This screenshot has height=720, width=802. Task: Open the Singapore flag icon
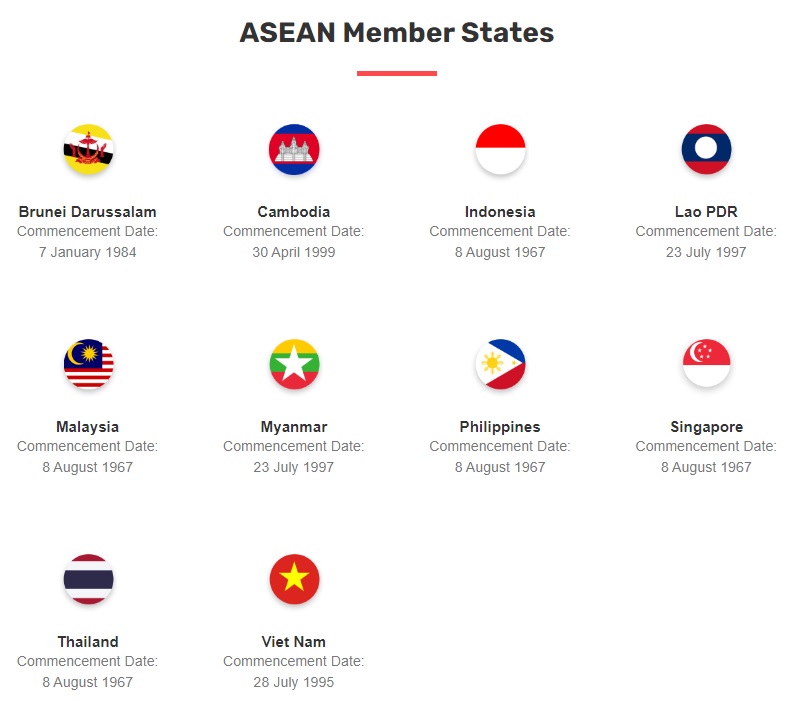point(706,365)
